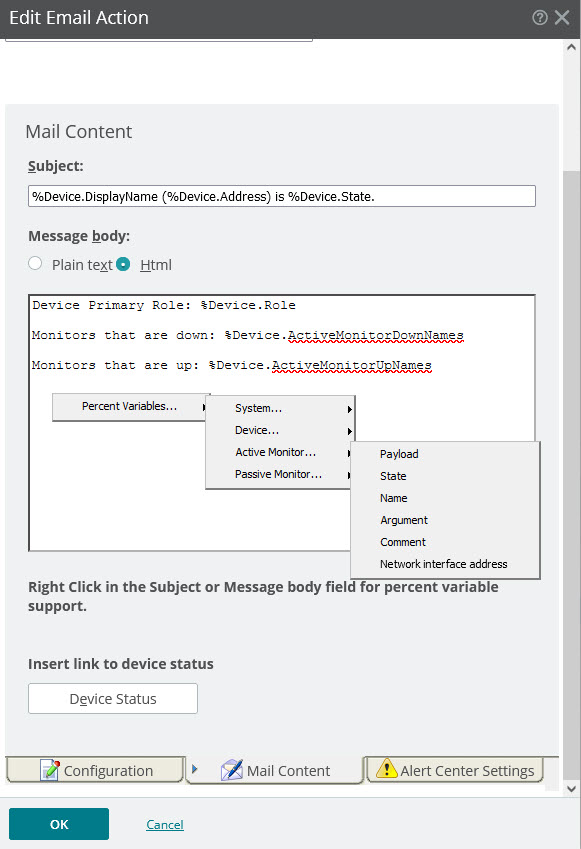Click the Cancel link

coord(165,825)
